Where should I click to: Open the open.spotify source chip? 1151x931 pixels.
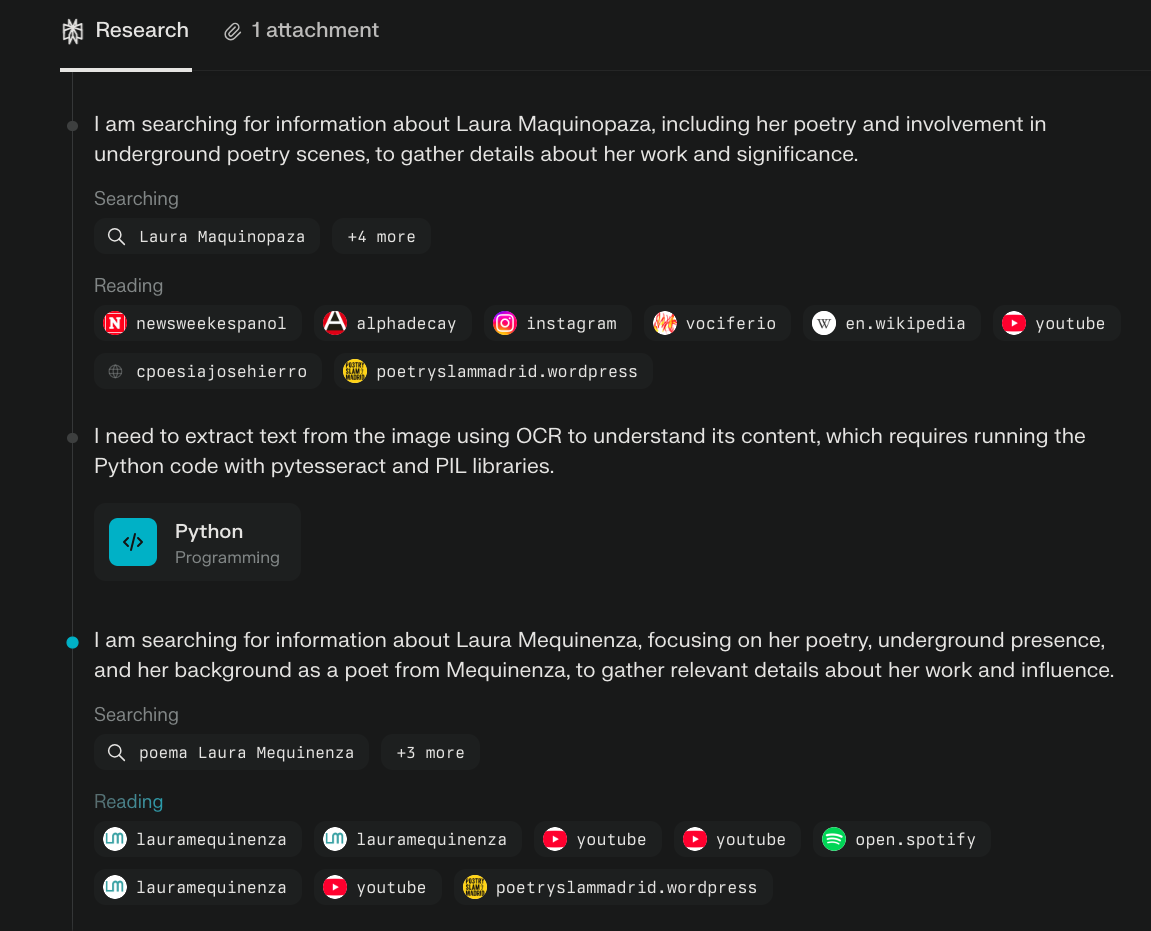901,839
